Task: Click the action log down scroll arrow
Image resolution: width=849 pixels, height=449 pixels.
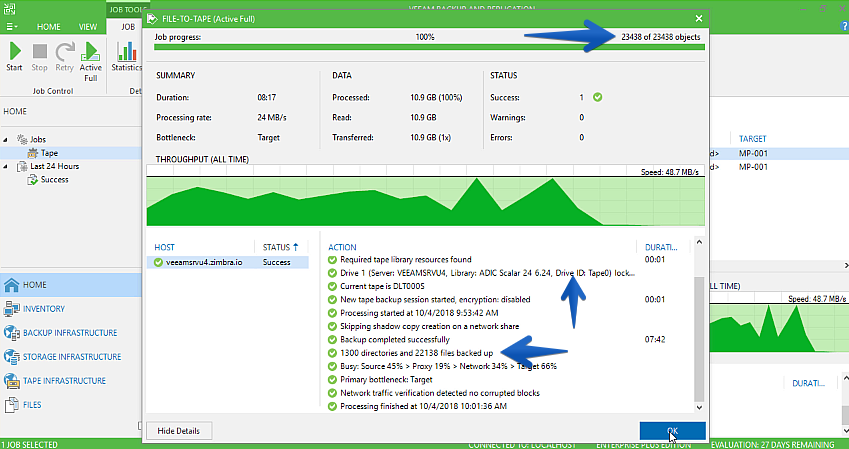Action: (x=699, y=407)
